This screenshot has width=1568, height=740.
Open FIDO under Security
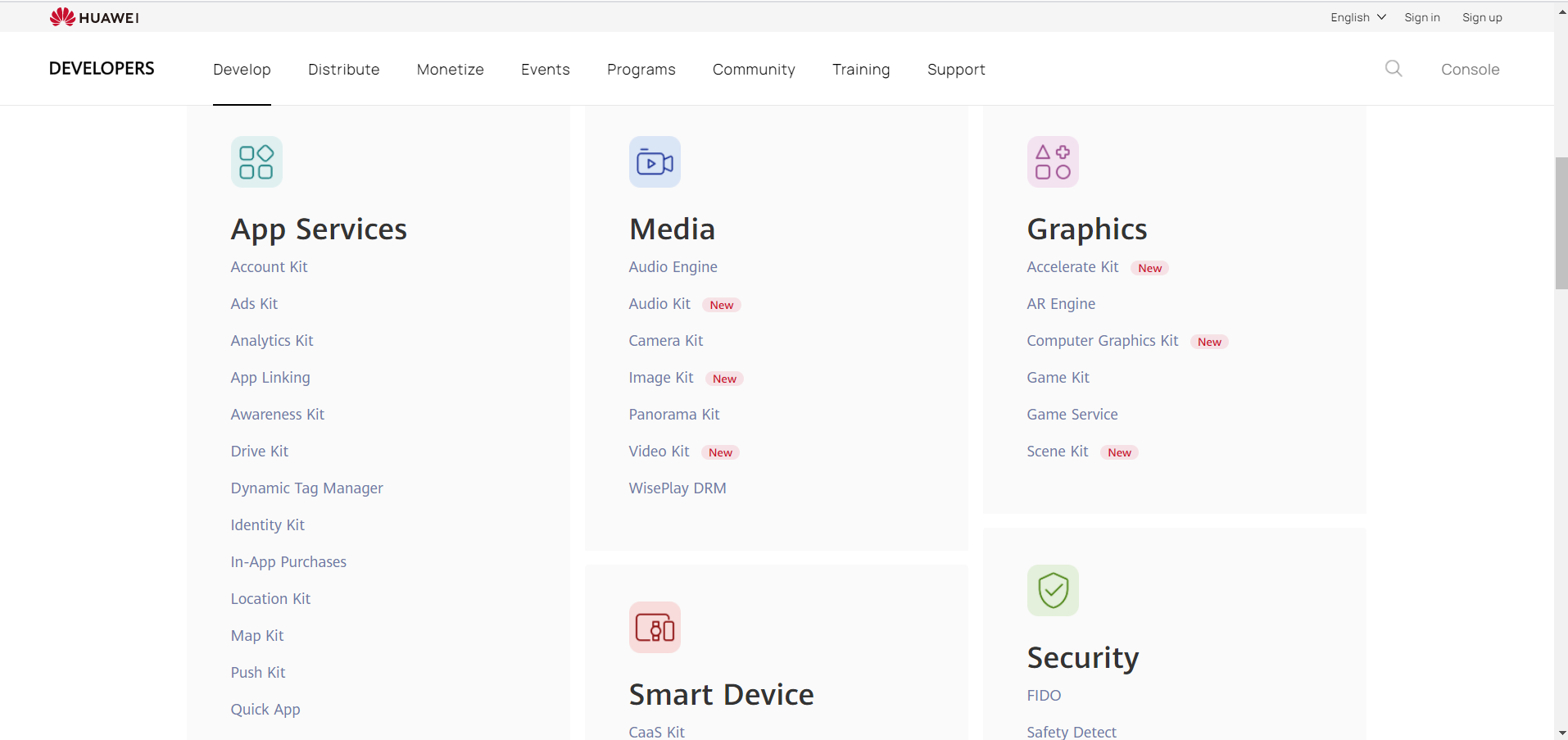coord(1044,696)
